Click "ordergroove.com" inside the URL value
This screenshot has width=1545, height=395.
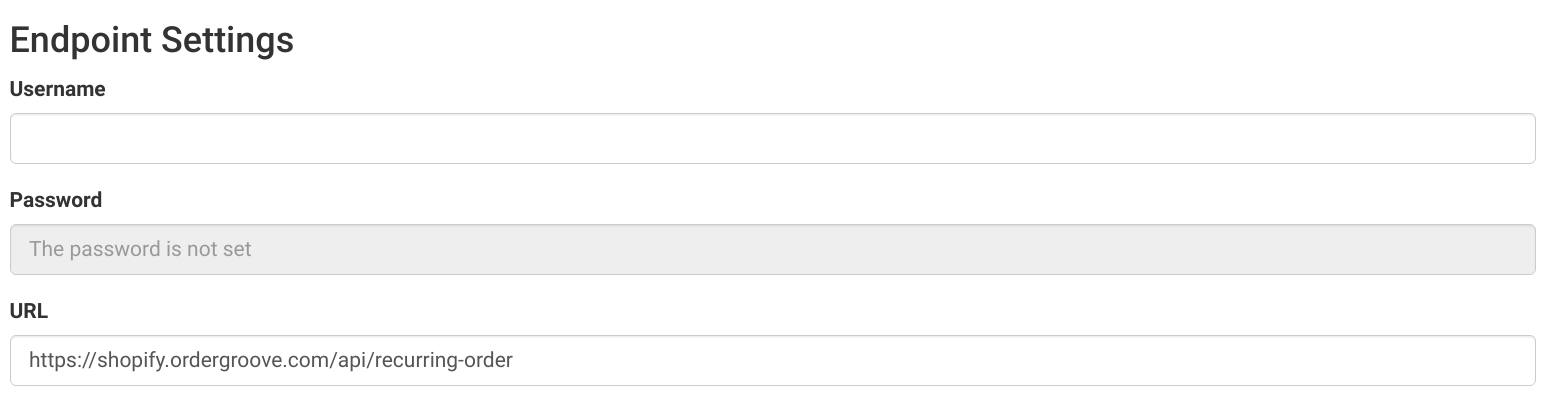[x=250, y=360]
